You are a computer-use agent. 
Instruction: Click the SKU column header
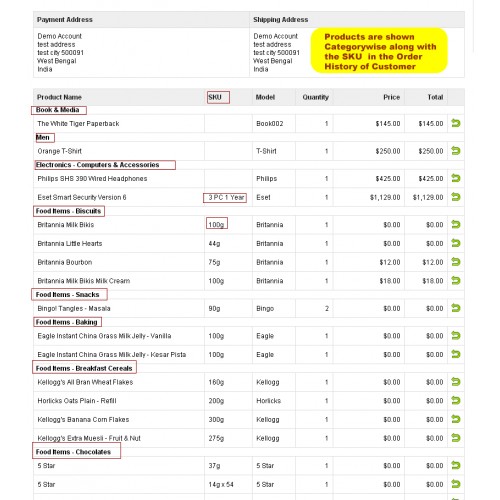[215, 97]
